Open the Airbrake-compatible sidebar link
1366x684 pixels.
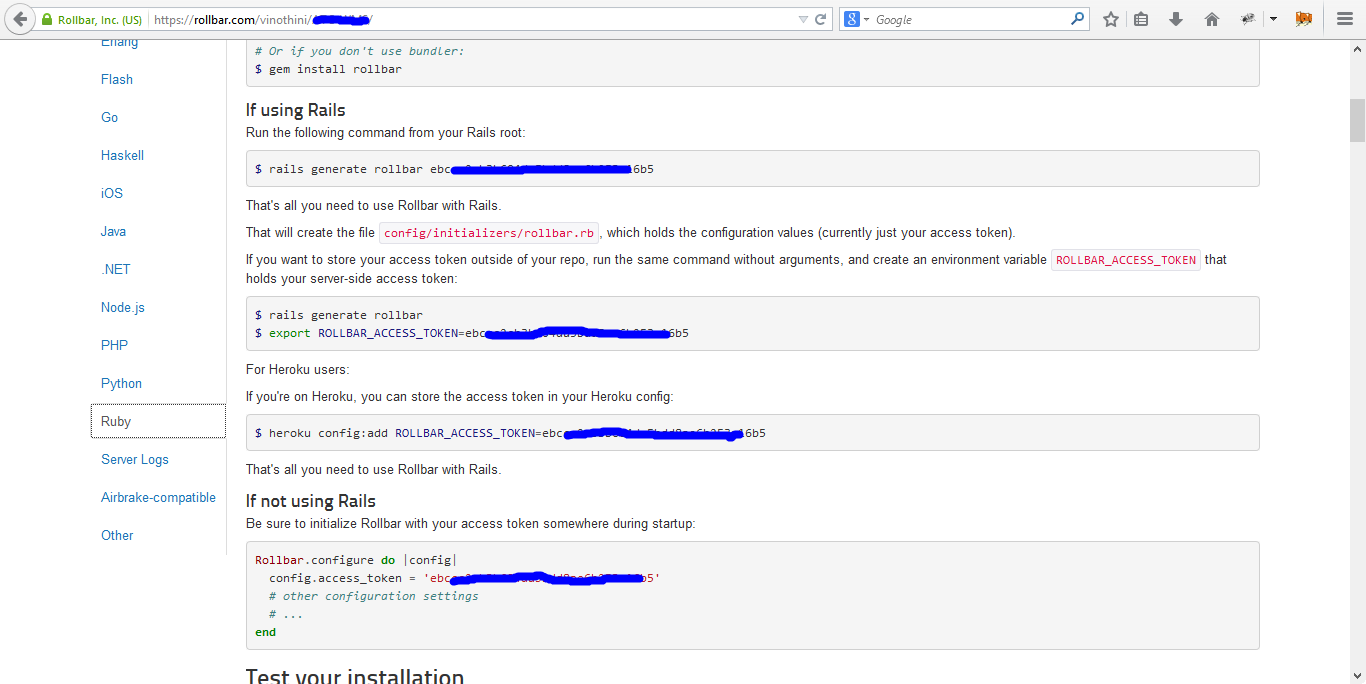(x=158, y=497)
